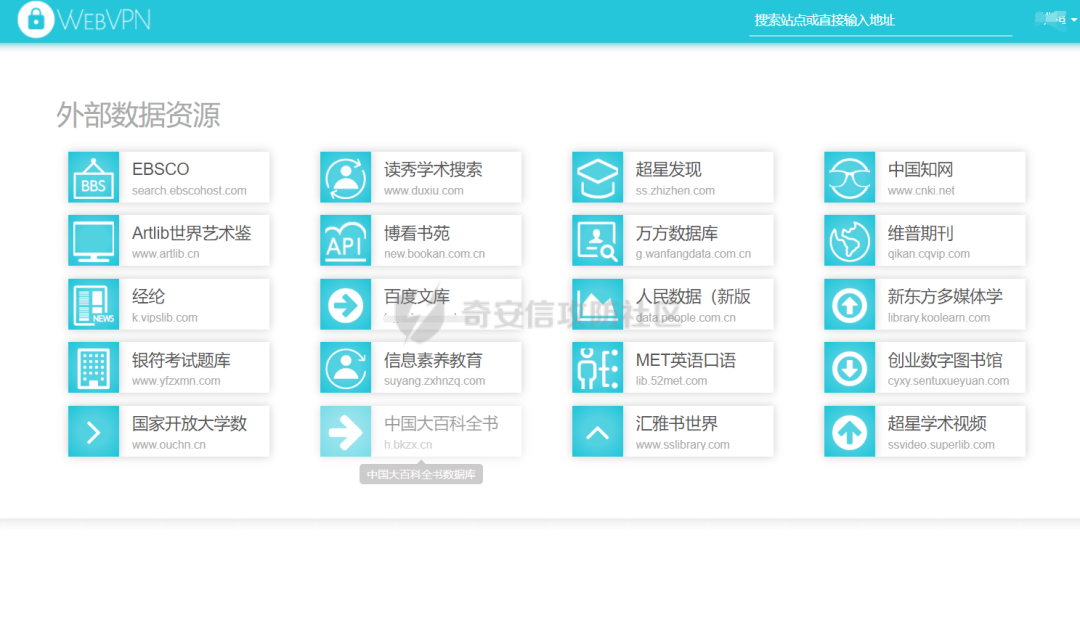Image resolution: width=1080 pixels, height=628 pixels.
Task: Click www.sslibrary.com URL text
Action: (x=683, y=445)
